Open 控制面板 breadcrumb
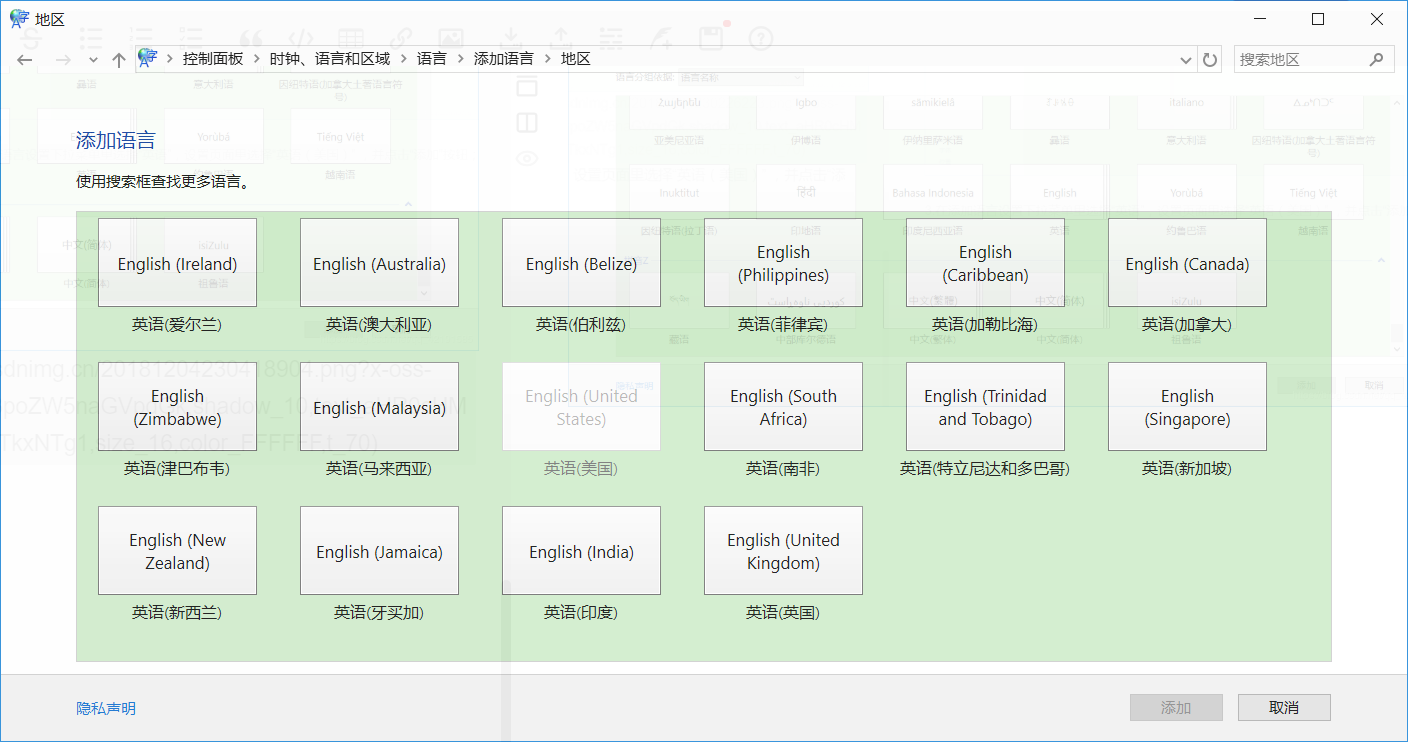The image size is (1408, 742). (213, 59)
